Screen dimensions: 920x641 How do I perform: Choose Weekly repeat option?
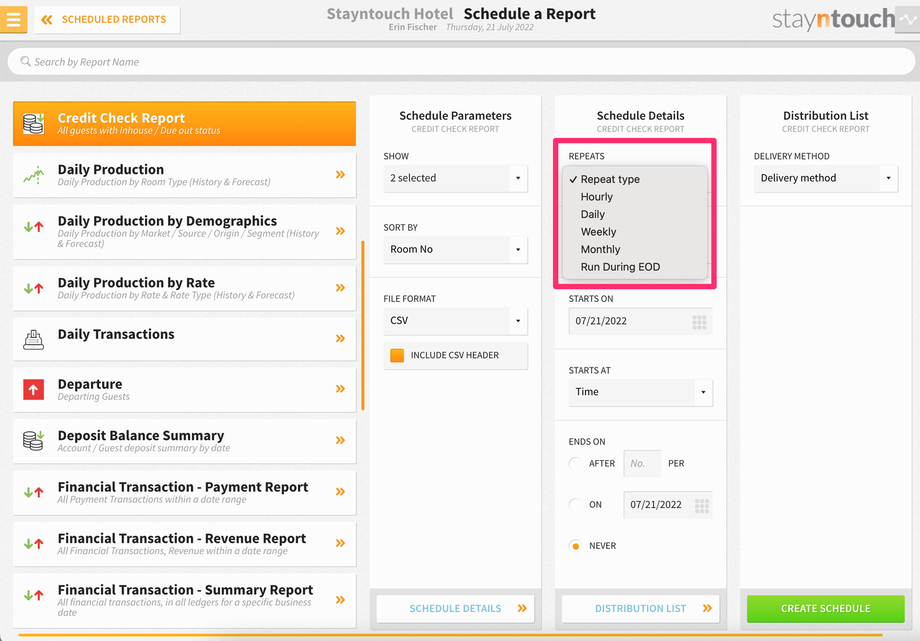634,232
